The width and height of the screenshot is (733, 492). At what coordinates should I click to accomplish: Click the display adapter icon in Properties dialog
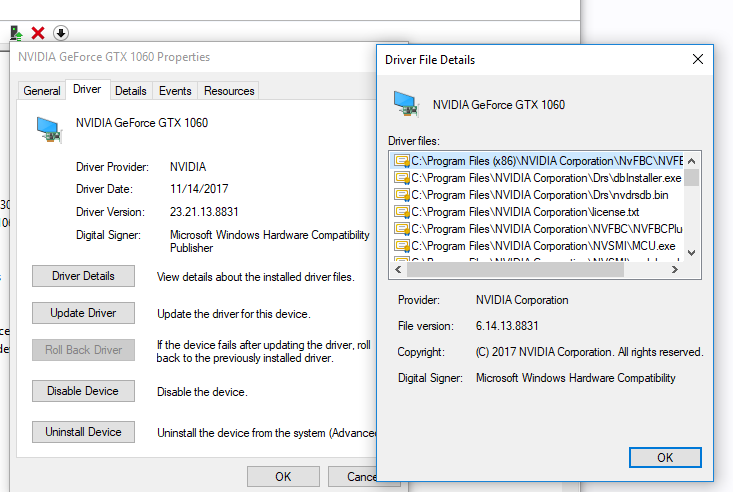click(x=49, y=130)
